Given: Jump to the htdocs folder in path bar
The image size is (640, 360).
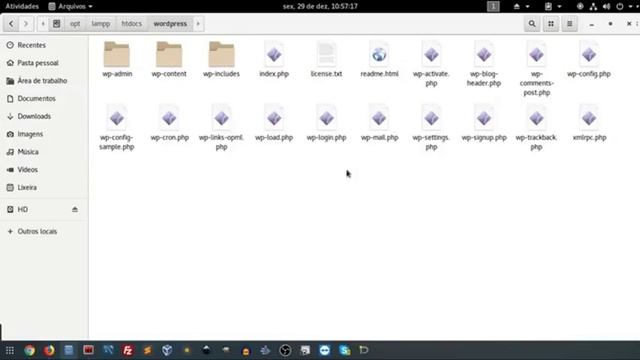Looking at the screenshot, I should (131, 24).
